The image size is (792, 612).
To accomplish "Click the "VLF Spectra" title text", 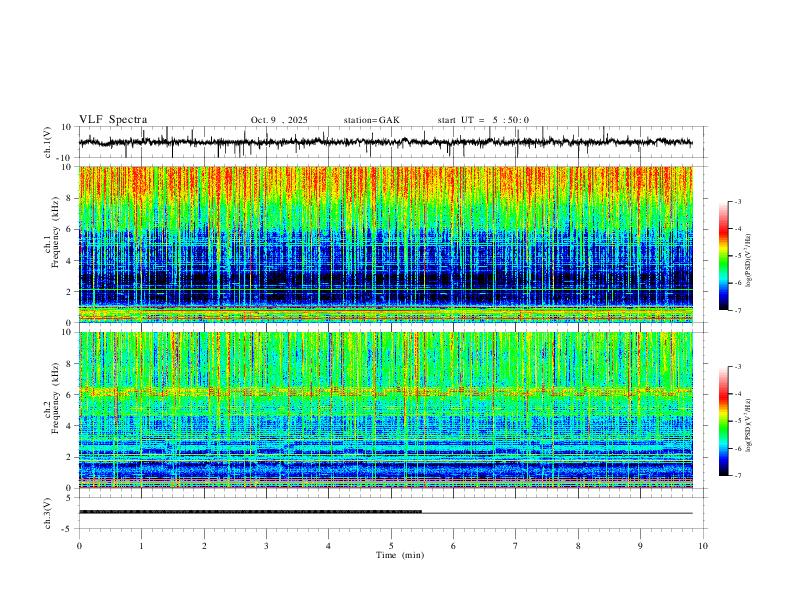I will click(x=113, y=120).
